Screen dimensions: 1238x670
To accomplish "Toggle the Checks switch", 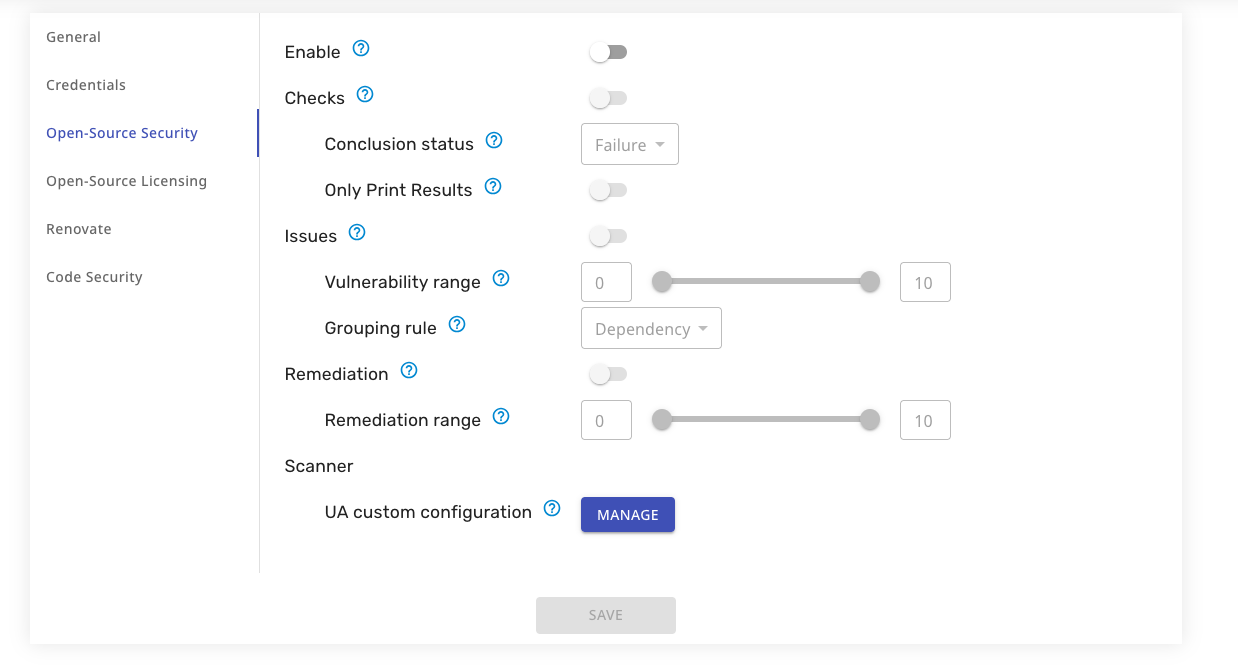I will pos(608,98).
